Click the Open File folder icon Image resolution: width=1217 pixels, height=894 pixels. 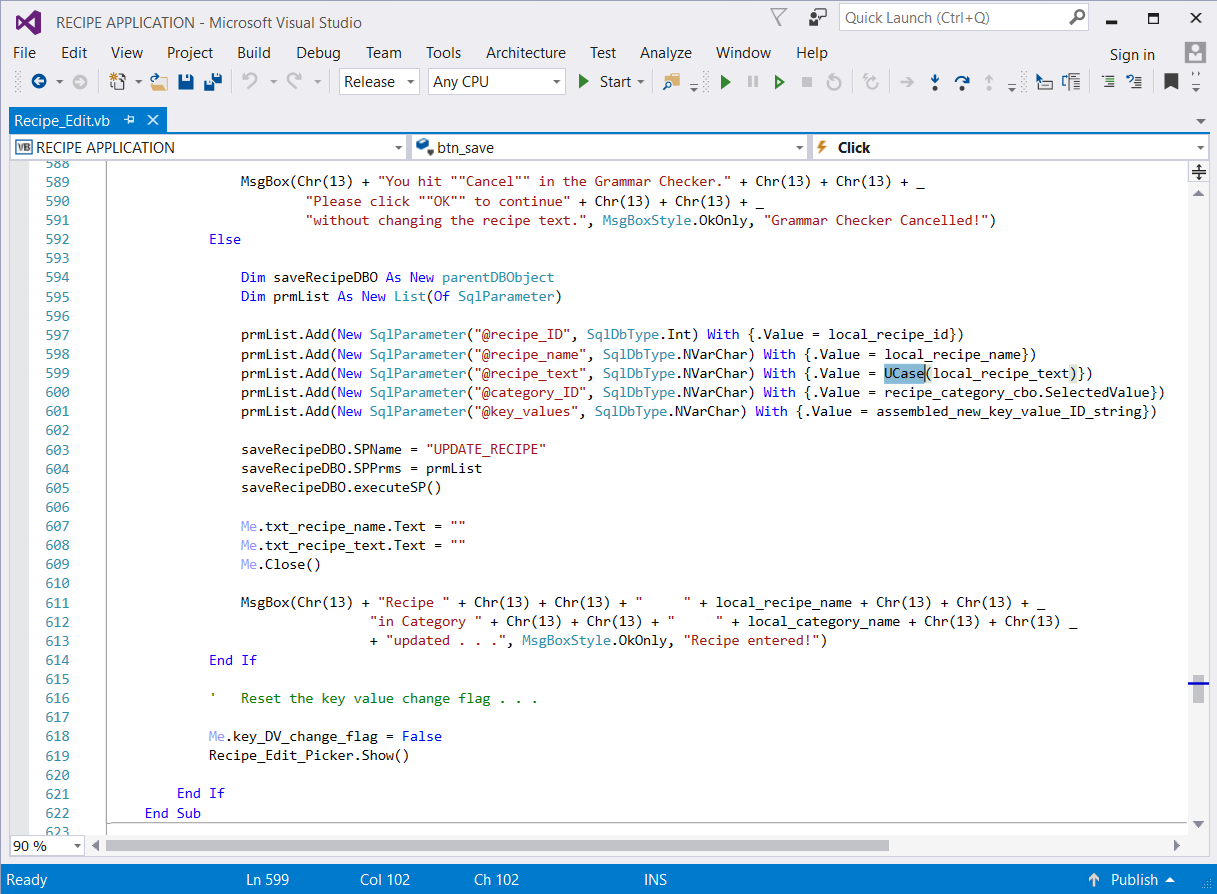(x=159, y=82)
